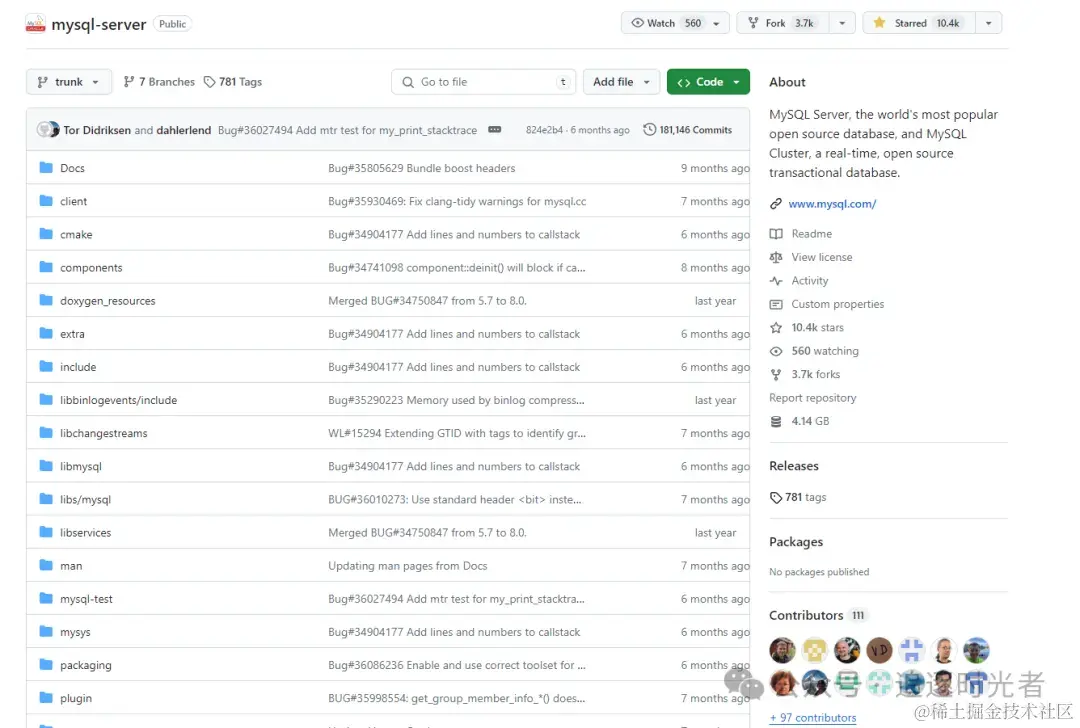The width and height of the screenshot is (1080, 728).
Task: Click the star icon in Starred button
Action: tap(879, 23)
